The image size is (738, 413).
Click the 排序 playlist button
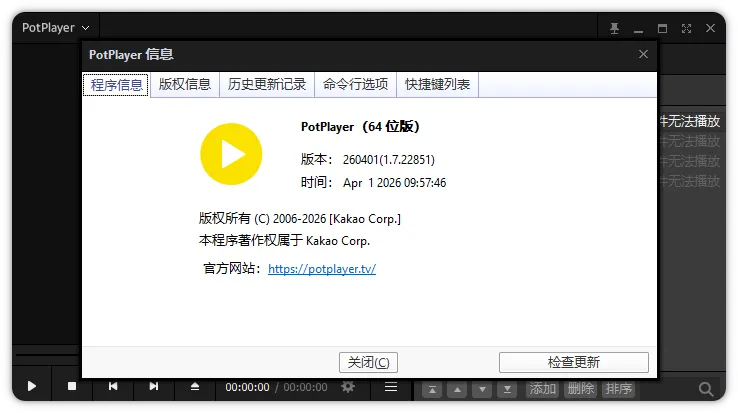click(x=618, y=389)
